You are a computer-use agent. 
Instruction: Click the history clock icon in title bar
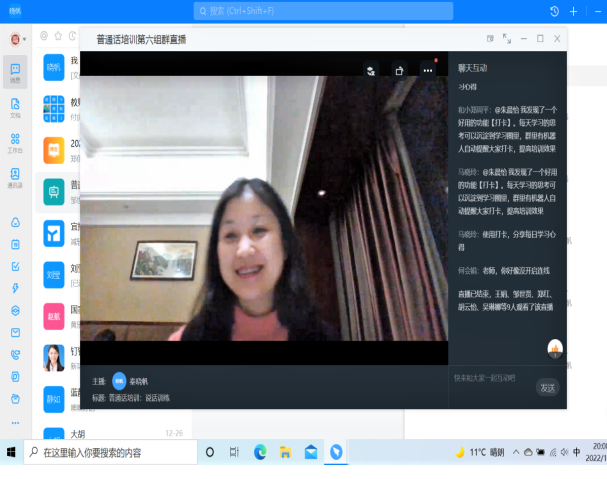point(554,11)
